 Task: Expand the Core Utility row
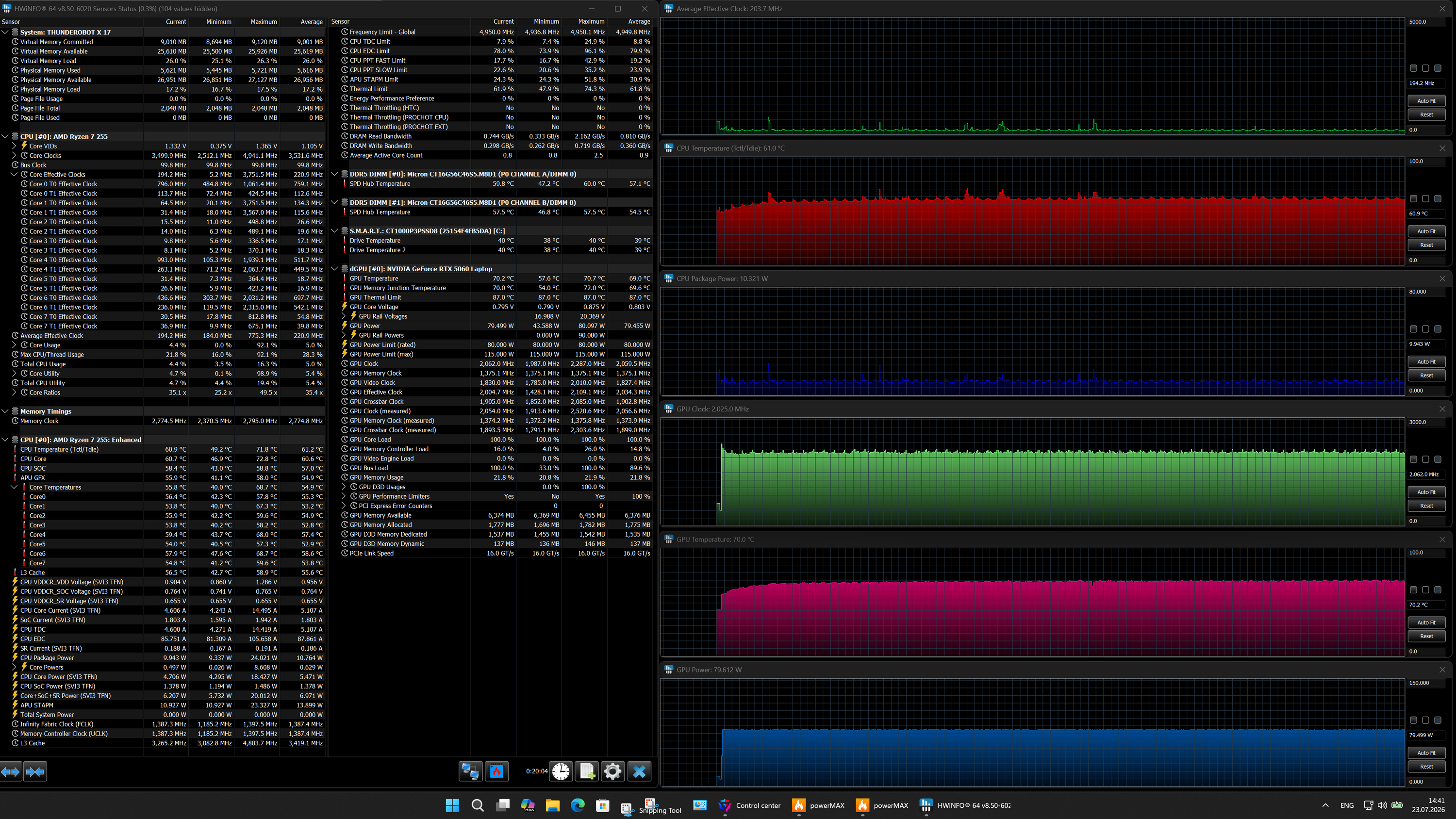click(14, 374)
